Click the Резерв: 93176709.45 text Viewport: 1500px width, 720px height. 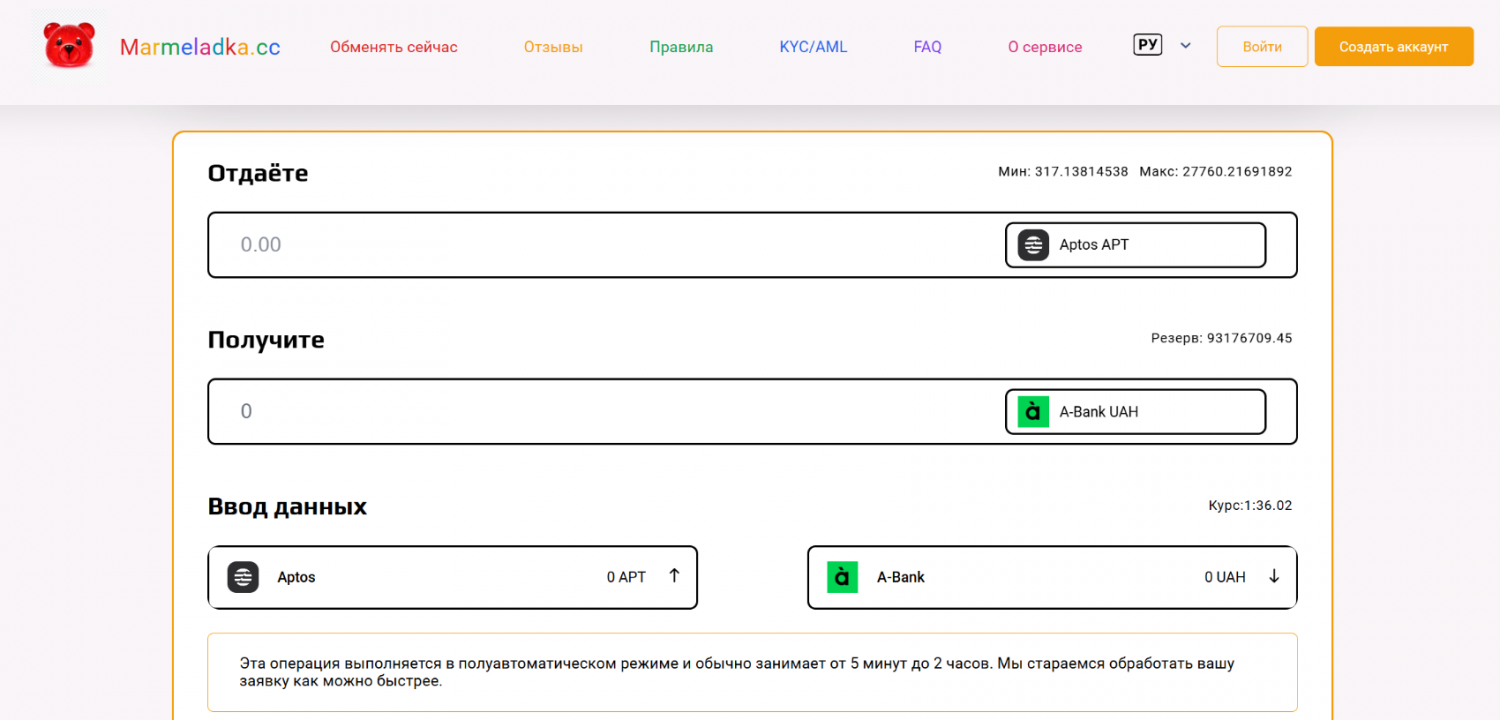[x=1222, y=338]
